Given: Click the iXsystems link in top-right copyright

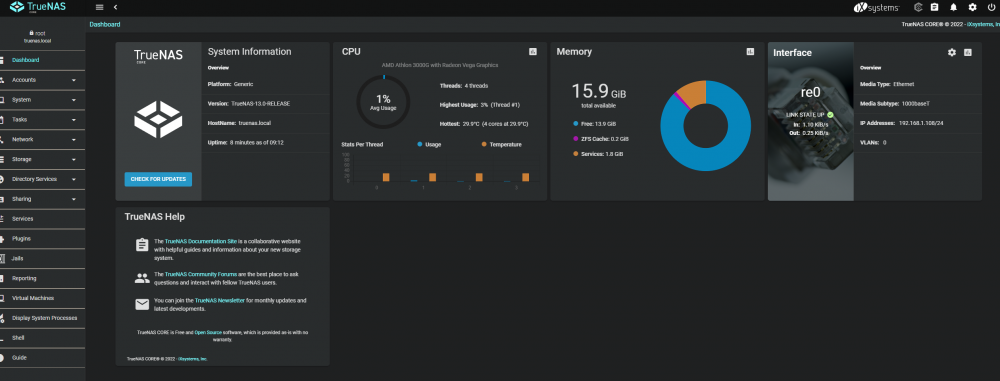Looking at the screenshot, I should 984,24.
